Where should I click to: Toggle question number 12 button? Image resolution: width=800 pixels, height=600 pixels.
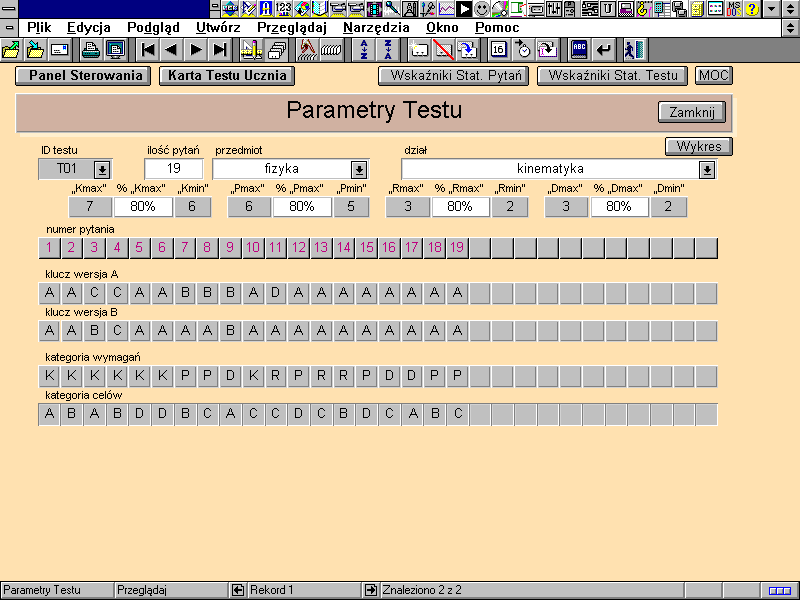(298, 247)
